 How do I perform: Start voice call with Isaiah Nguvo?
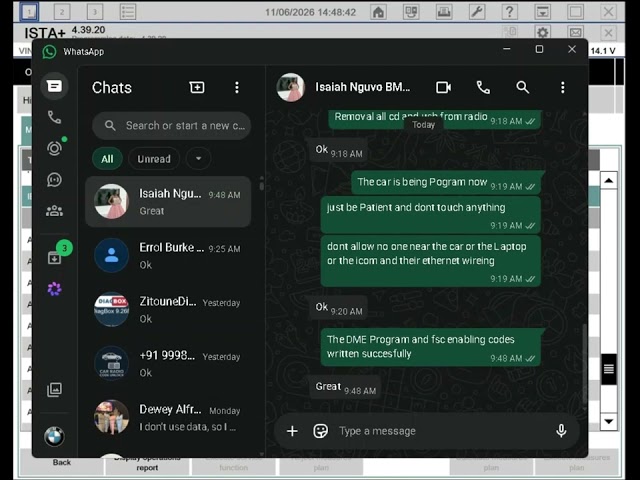(x=483, y=87)
